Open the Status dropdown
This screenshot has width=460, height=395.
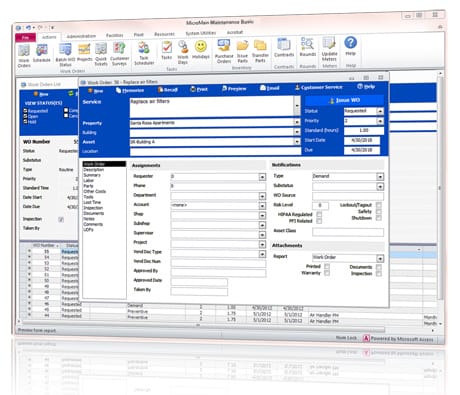click(380, 111)
